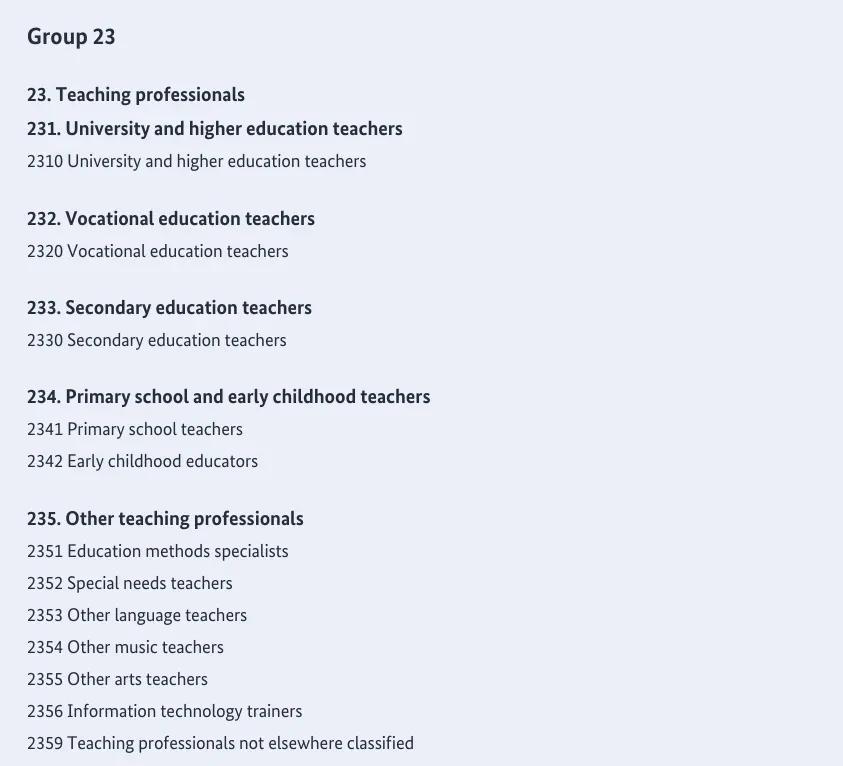
Task: Click heading '231. University and higher education teachers'
Action: click(x=214, y=129)
